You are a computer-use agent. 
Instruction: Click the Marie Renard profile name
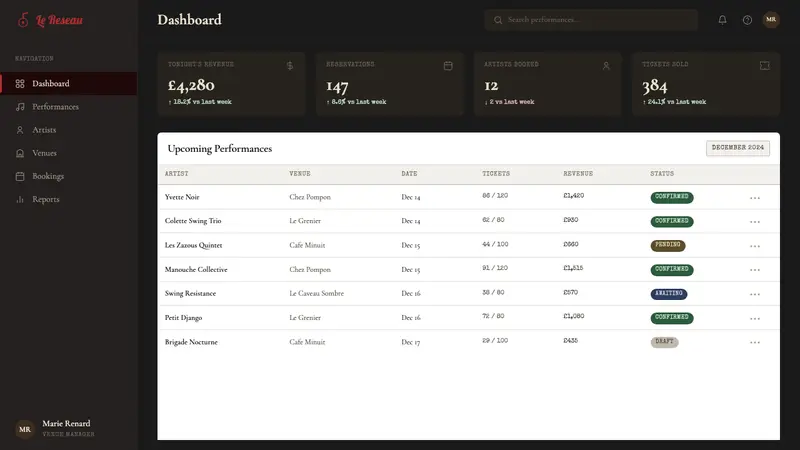pos(66,423)
